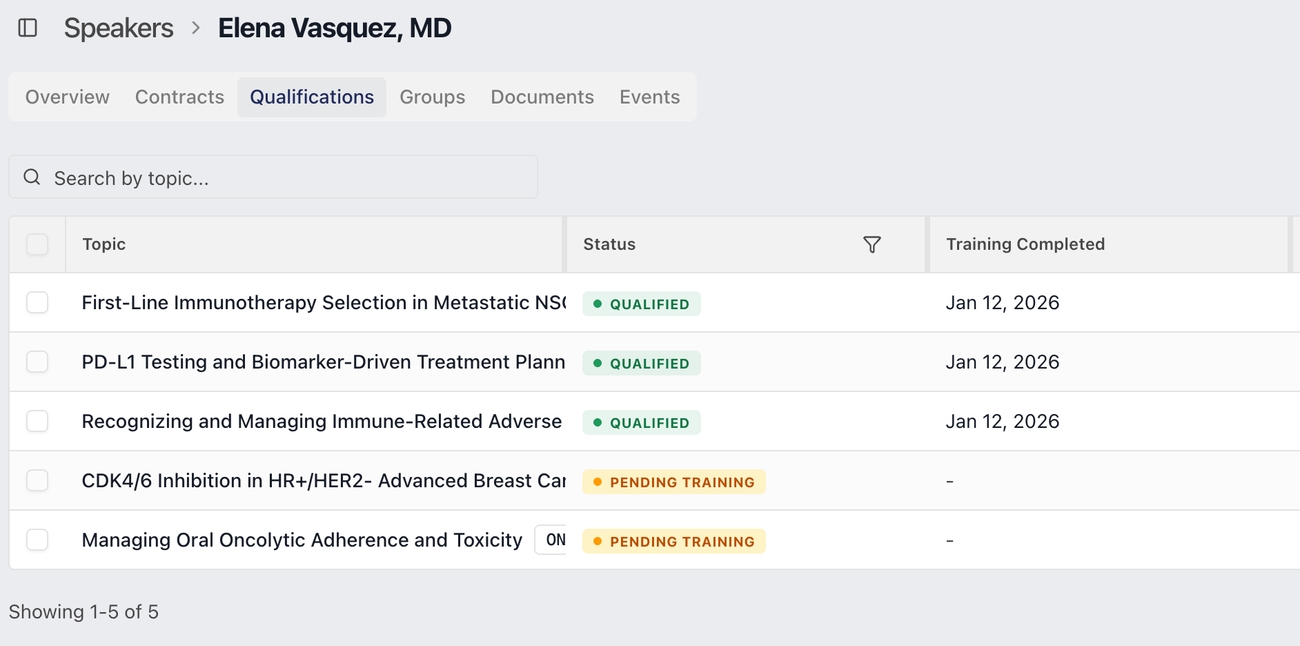
Task: Switch to the Overview tab
Action: (67, 97)
